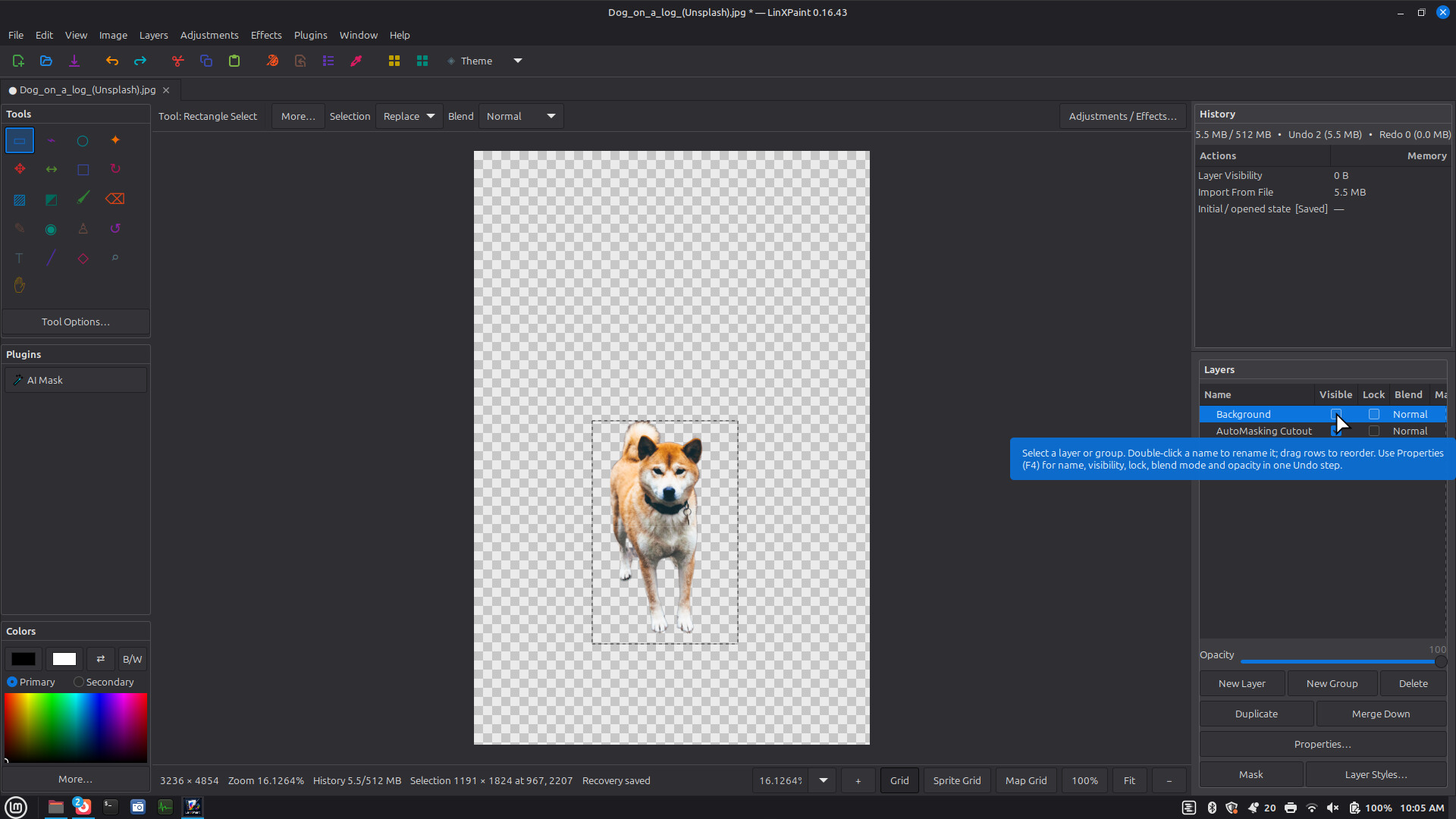
Task: Toggle Visible checkbox for Background layer
Action: [x=1336, y=414]
